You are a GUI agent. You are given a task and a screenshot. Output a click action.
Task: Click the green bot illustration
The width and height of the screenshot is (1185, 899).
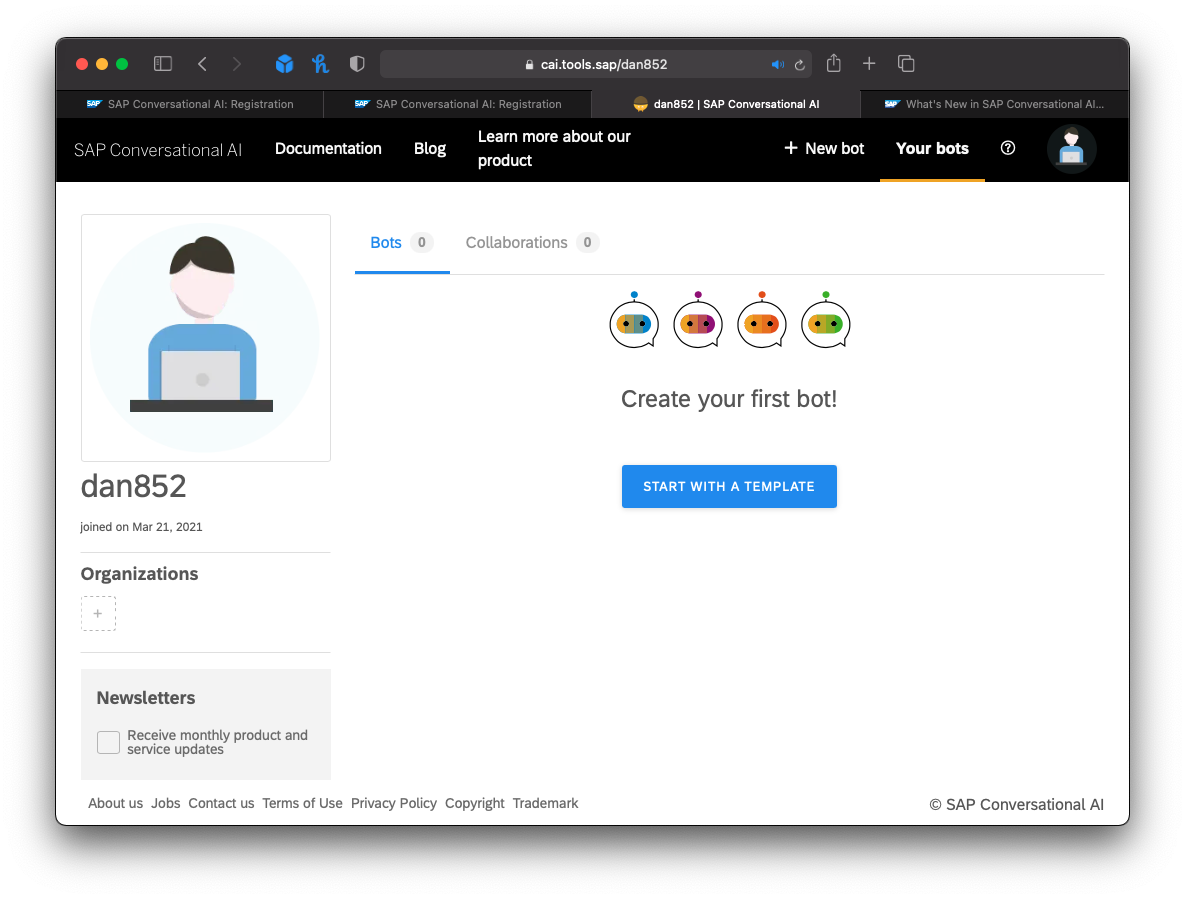[826, 320]
